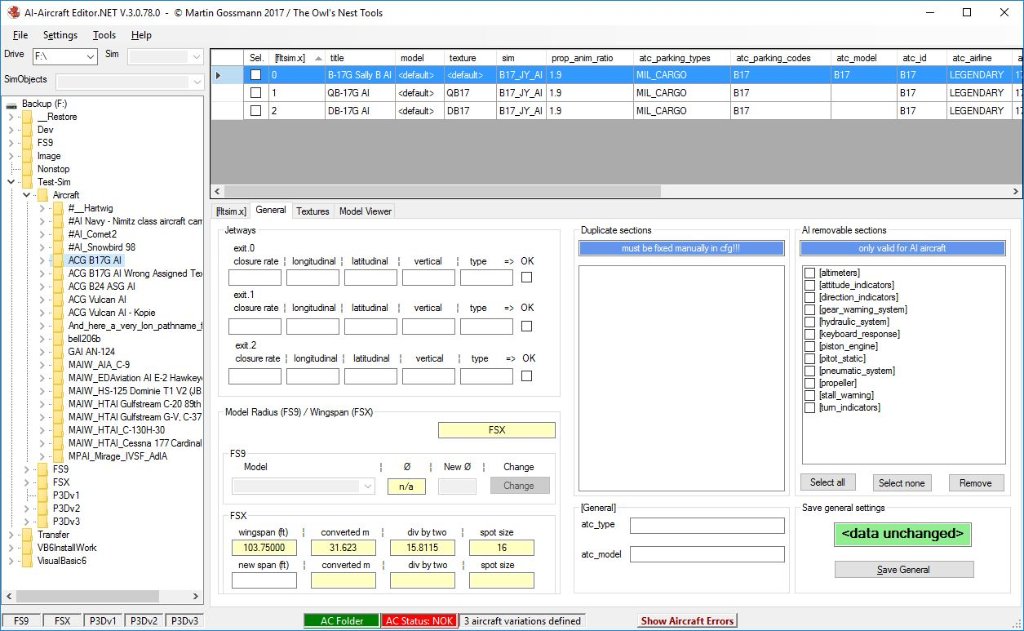Check the [turn_indicators] checkbox
Viewport: 1024px width, 631px height.
810,408
